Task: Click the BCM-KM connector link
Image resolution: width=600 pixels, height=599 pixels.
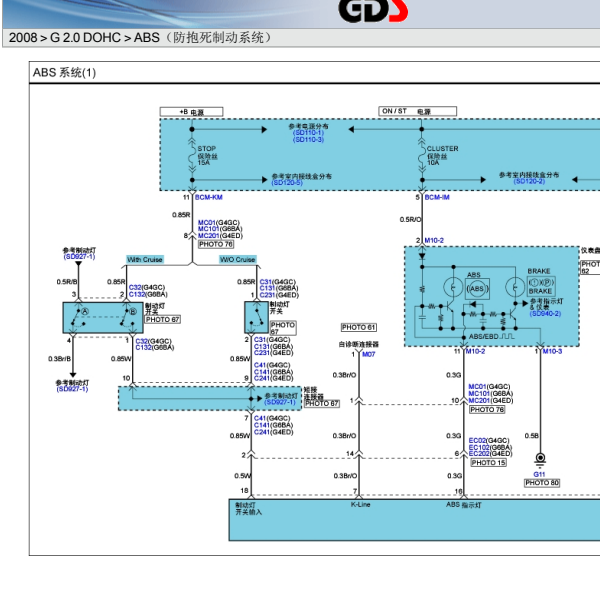Action: pos(209,197)
